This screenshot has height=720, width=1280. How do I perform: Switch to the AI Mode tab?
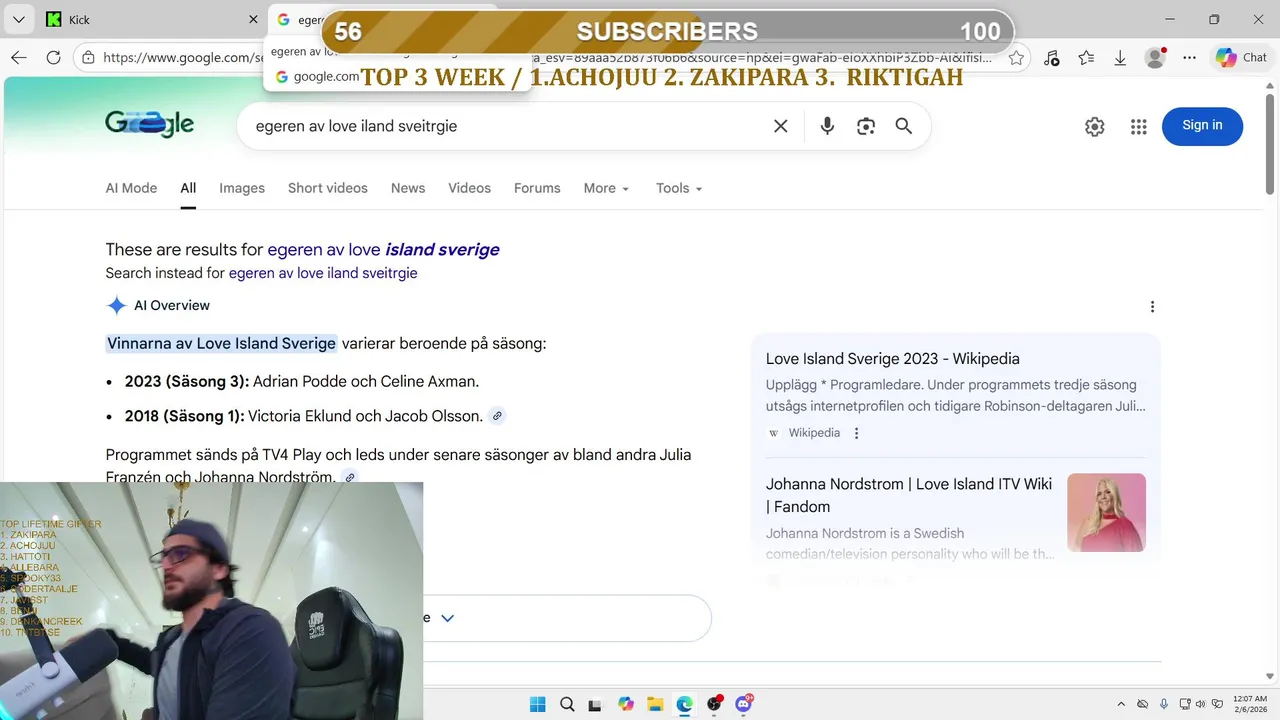point(131,188)
